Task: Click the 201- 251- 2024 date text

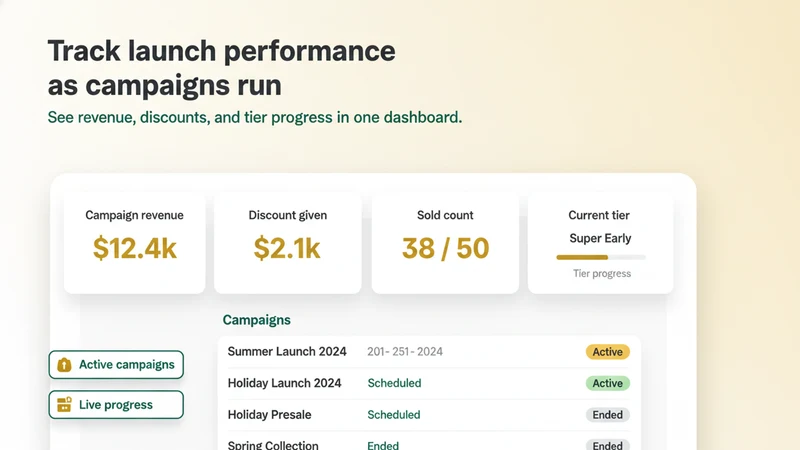Action: [x=405, y=352]
